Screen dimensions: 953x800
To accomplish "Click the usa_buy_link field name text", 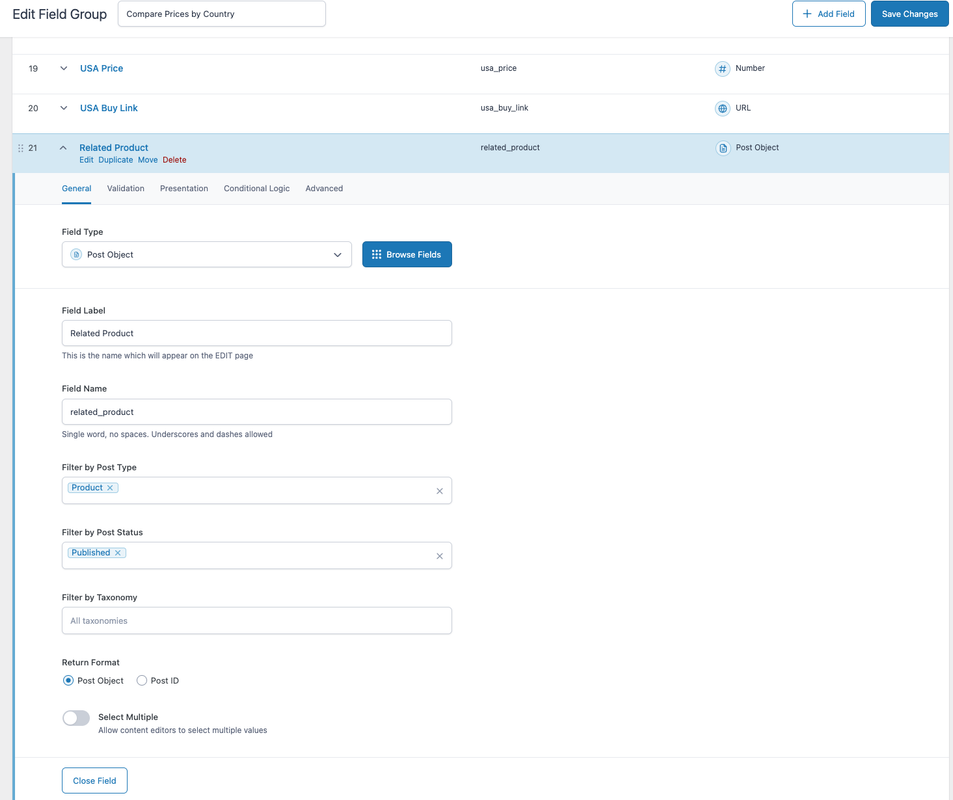I will 504,108.
